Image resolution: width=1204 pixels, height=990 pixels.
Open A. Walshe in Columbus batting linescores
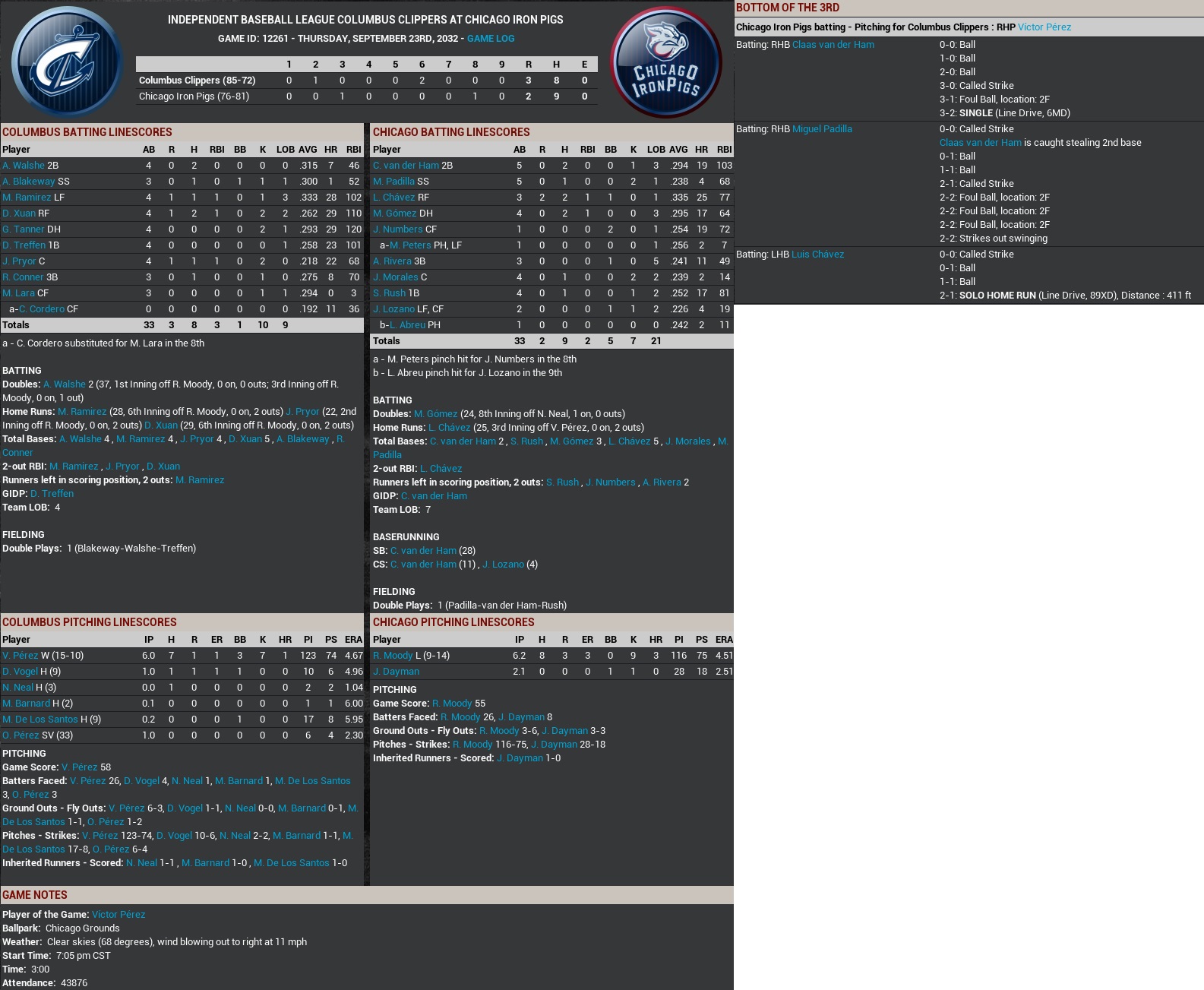tap(24, 166)
